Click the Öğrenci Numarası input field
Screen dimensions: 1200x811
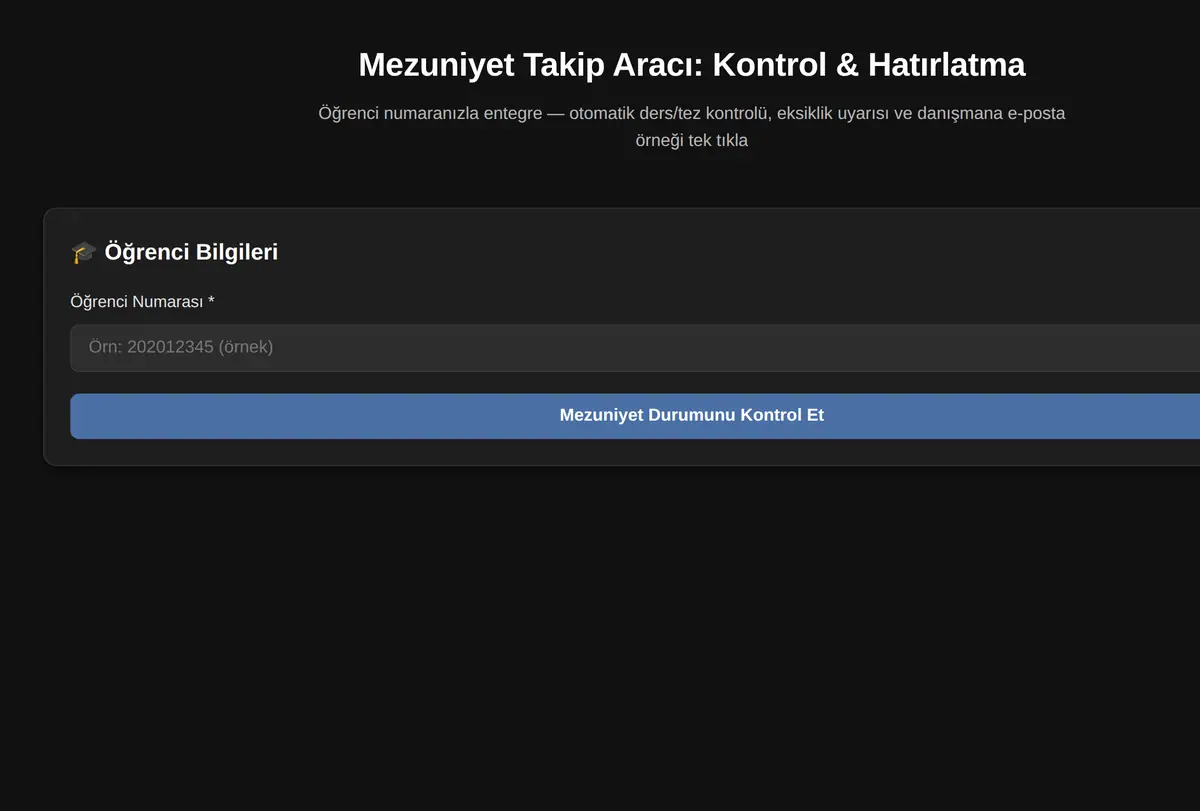point(635,347)
